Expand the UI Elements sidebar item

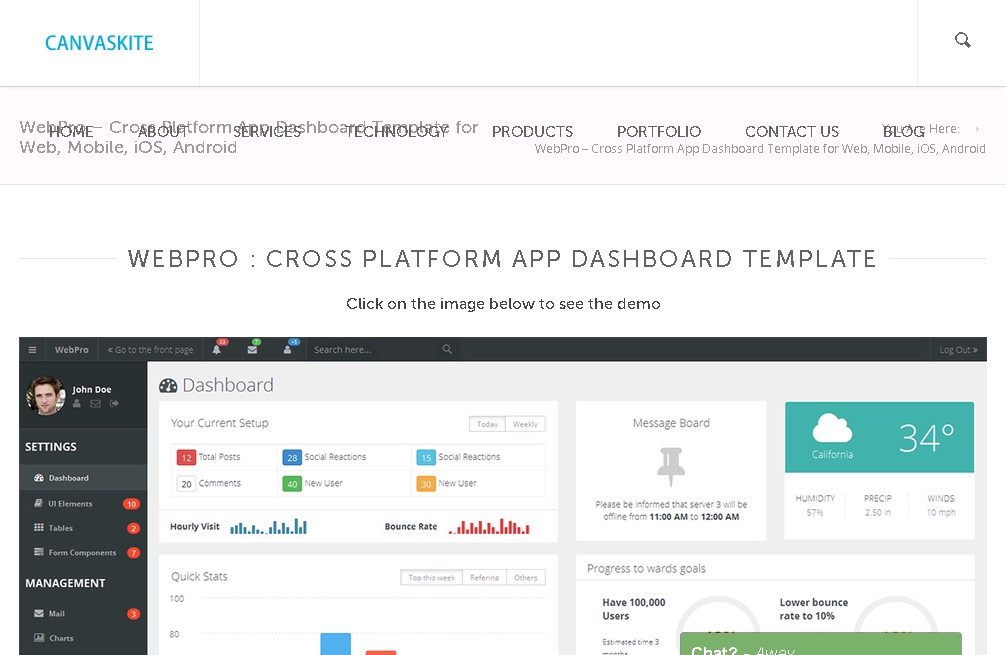[x=70, y=504]
